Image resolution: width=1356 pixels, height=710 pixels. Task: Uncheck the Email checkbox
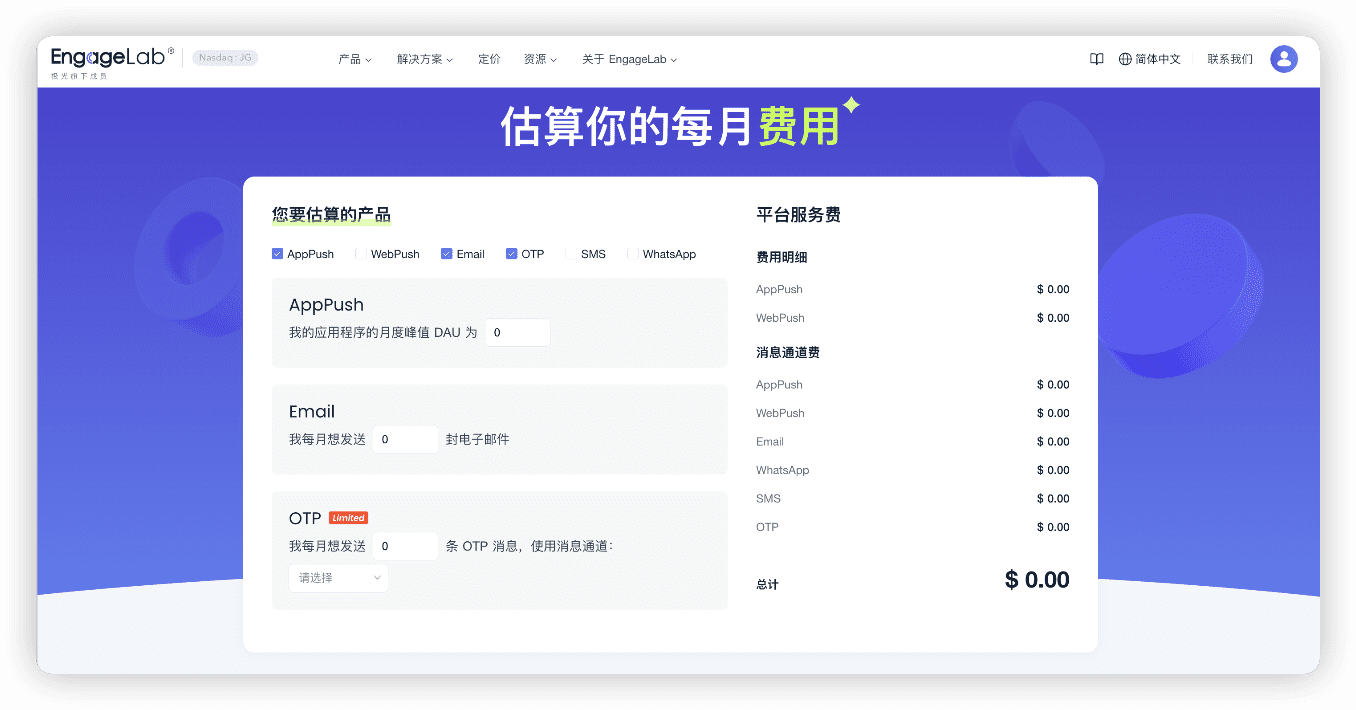click(x=447, y=254)
